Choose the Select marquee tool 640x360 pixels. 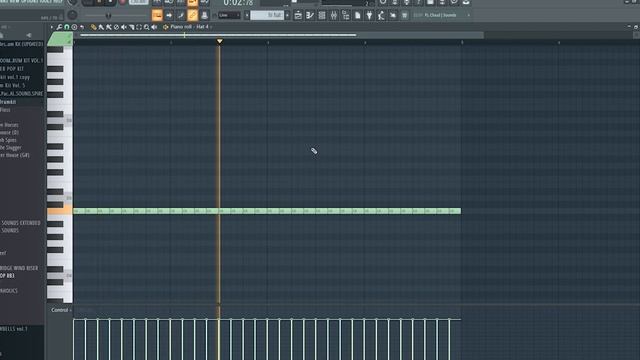tap(139, 27)
